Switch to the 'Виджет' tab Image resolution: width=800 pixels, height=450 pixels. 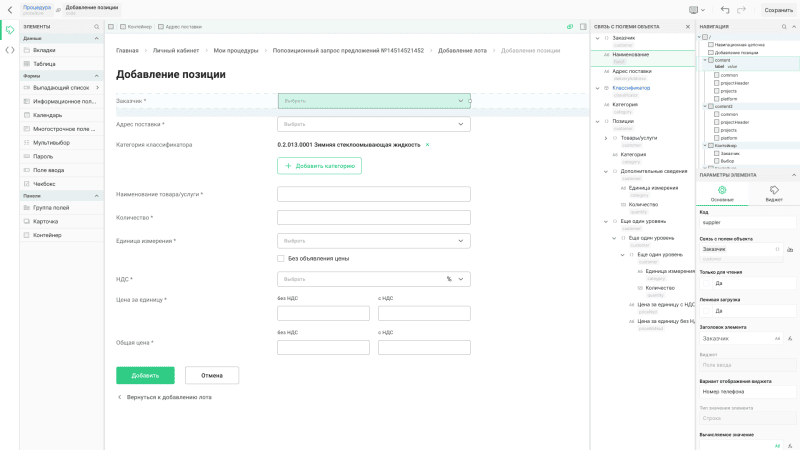point(773,192)
